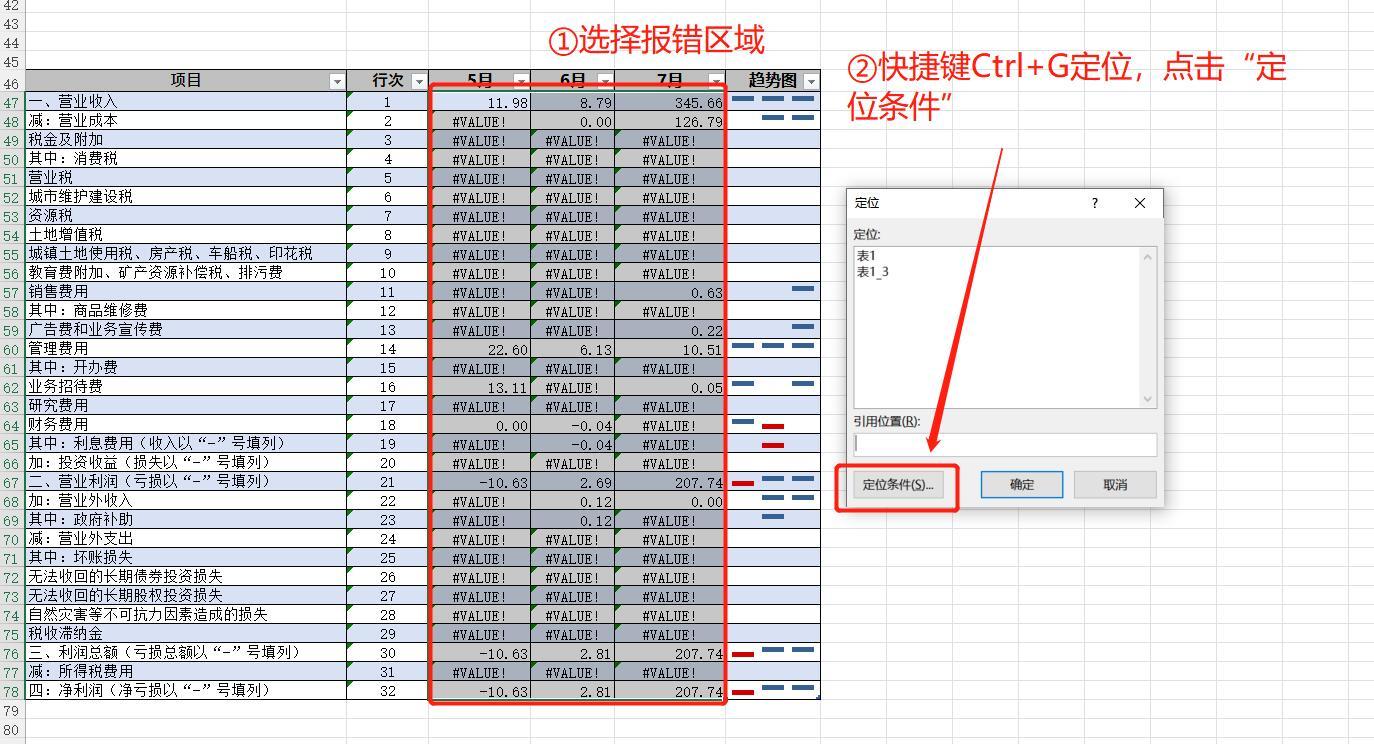1374x744 pixels.
Task: Select row header 78
Action: coord(12,690)
